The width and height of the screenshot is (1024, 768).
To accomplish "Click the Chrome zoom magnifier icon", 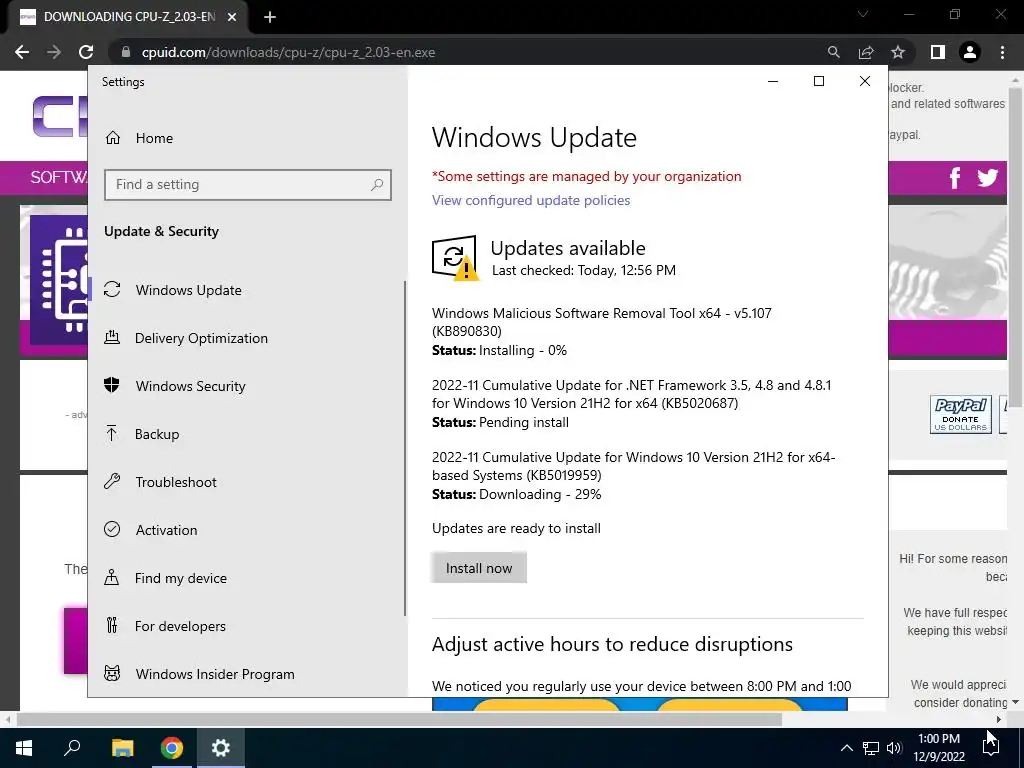I will click(833, 52).
